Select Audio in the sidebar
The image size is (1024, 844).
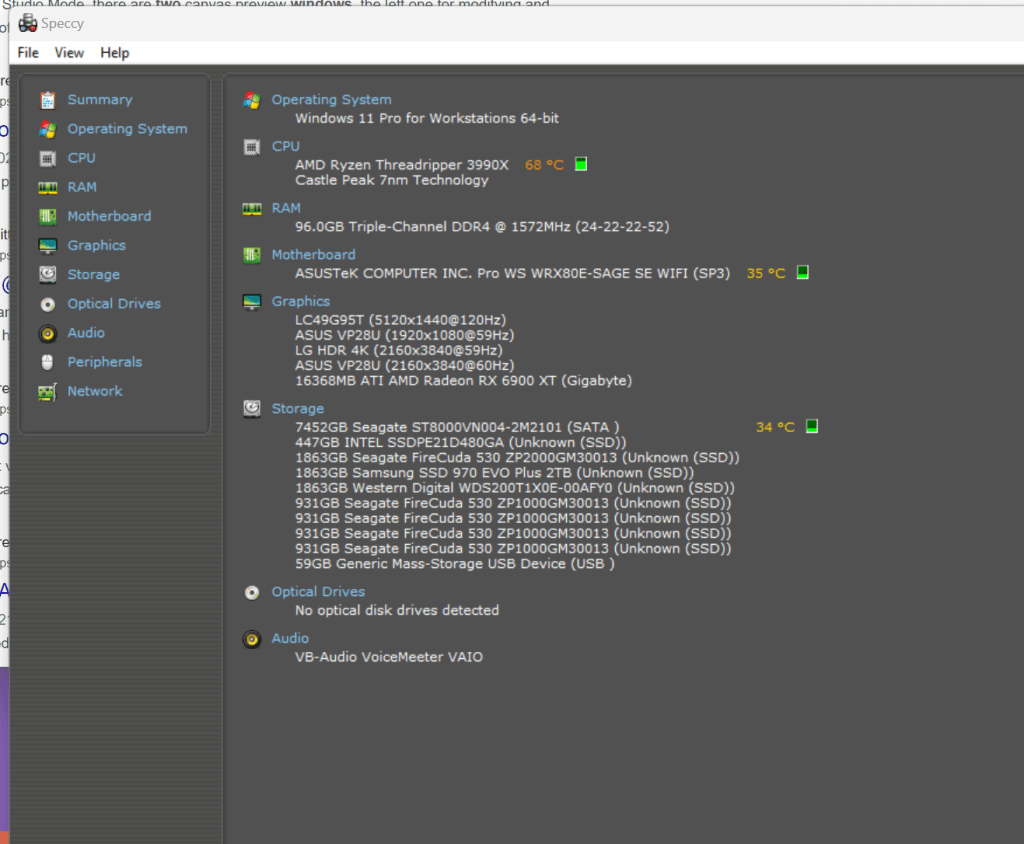click(86, 333)
